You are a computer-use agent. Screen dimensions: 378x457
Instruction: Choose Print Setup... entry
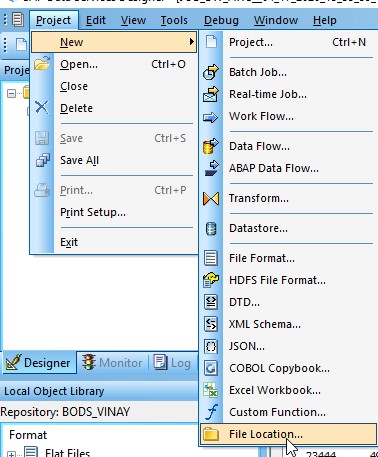pyautogui.click(x=114, y=212)
